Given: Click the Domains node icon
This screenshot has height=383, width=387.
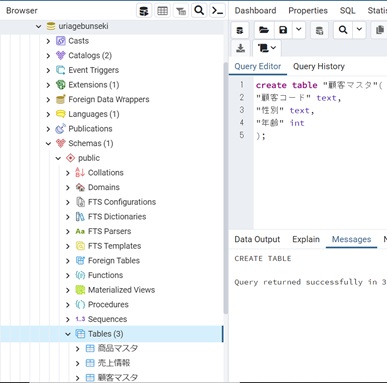Looking at the screenshot, I should pos(80,187).
